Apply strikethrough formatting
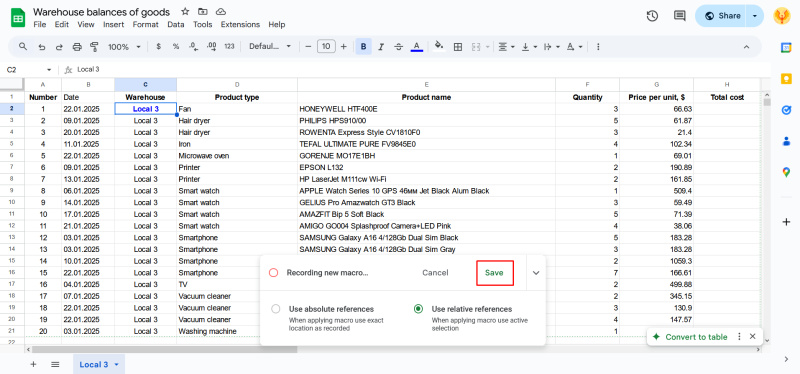Viewport: 800px width, 374px height. tap(398, 47)
